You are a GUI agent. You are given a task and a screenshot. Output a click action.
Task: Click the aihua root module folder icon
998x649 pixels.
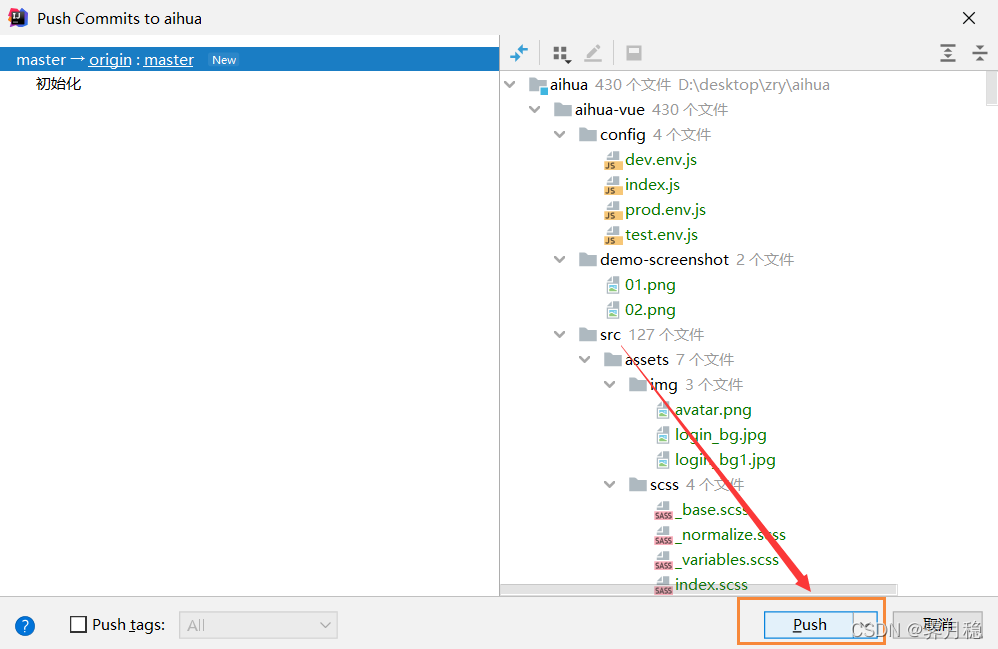[538, 85]
